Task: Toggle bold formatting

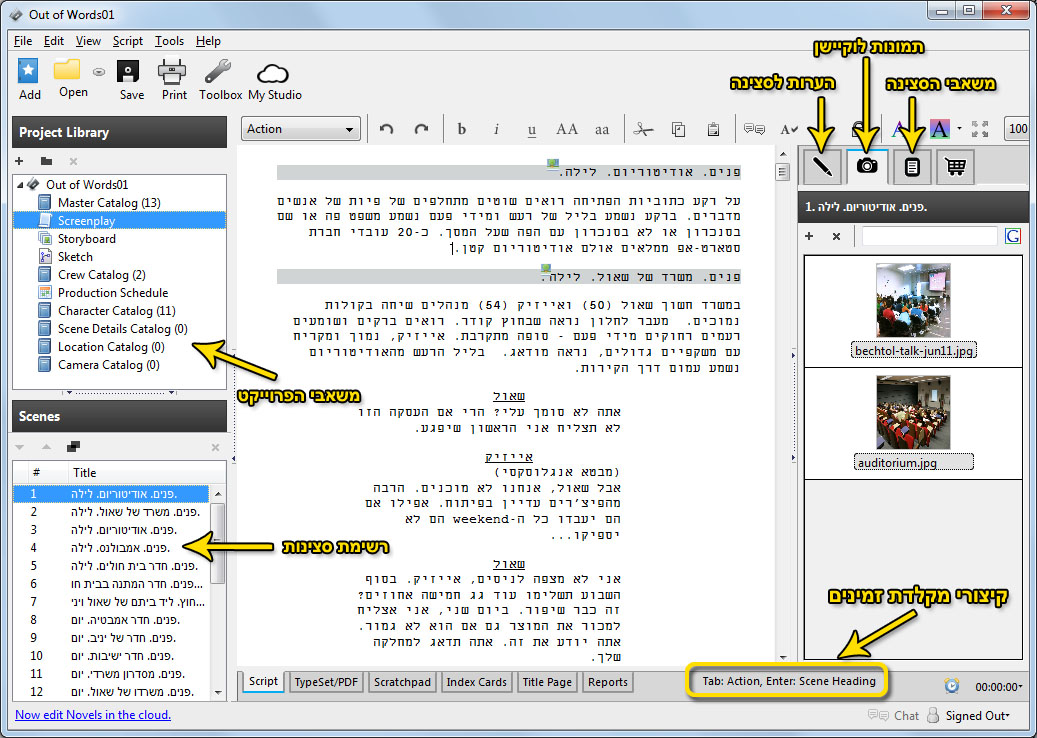Action: 462,129
